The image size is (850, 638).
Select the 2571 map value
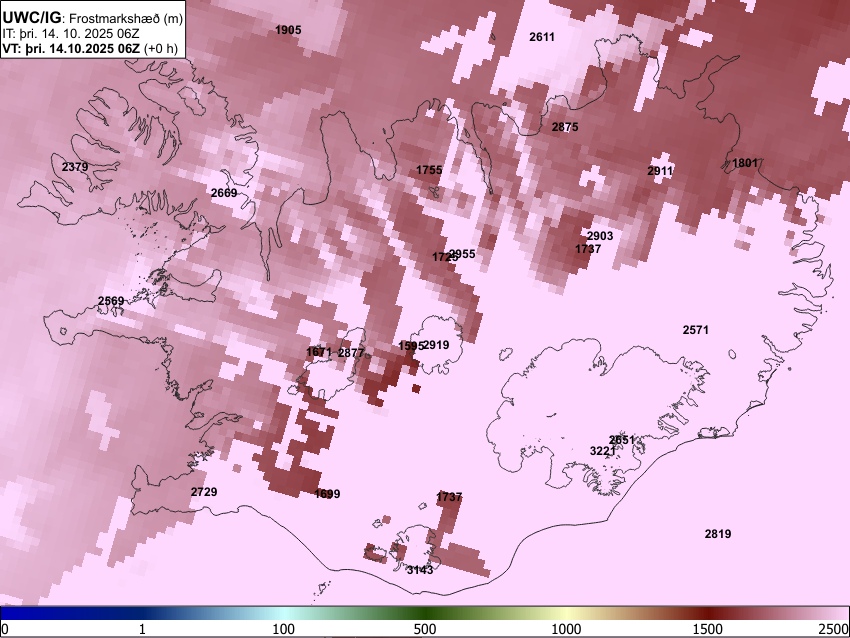[x=696, y=330]
